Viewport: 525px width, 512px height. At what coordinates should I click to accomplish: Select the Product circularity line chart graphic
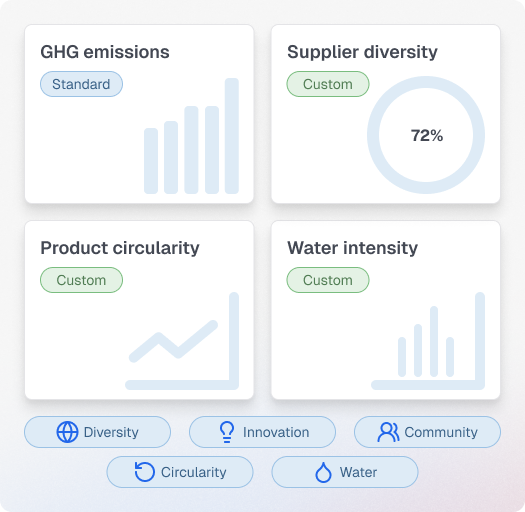[182, 341]
